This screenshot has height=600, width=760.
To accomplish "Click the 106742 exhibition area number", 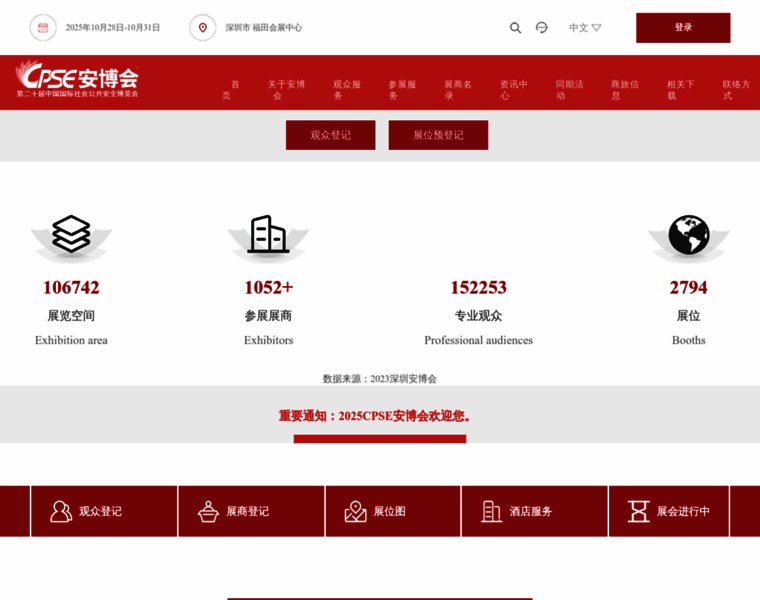I will coord(71,287).
